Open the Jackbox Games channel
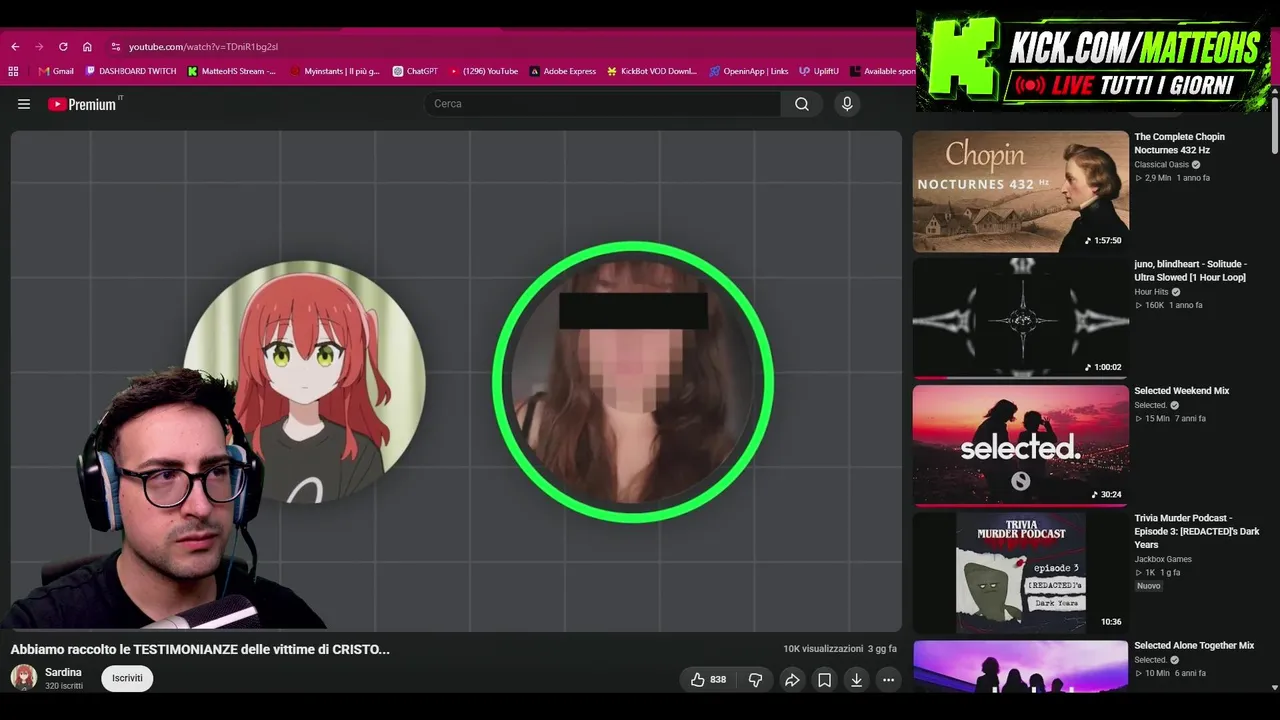The image size is (1280, 720). point(1163,559)
